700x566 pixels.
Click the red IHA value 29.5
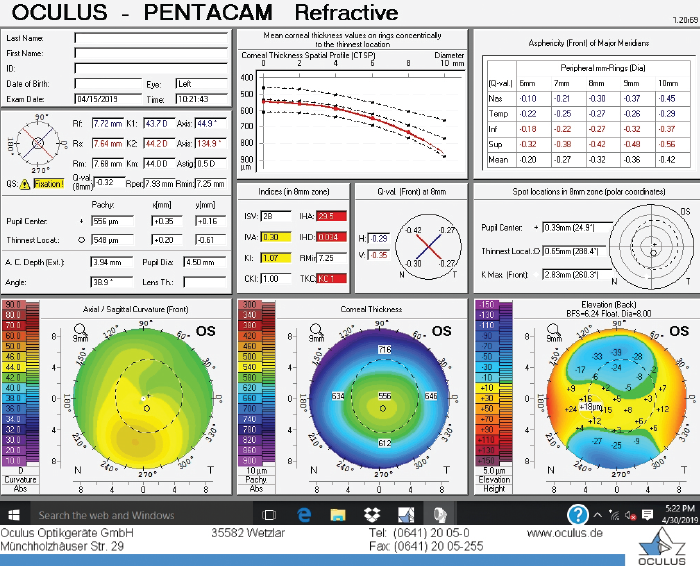pos(331,216)
